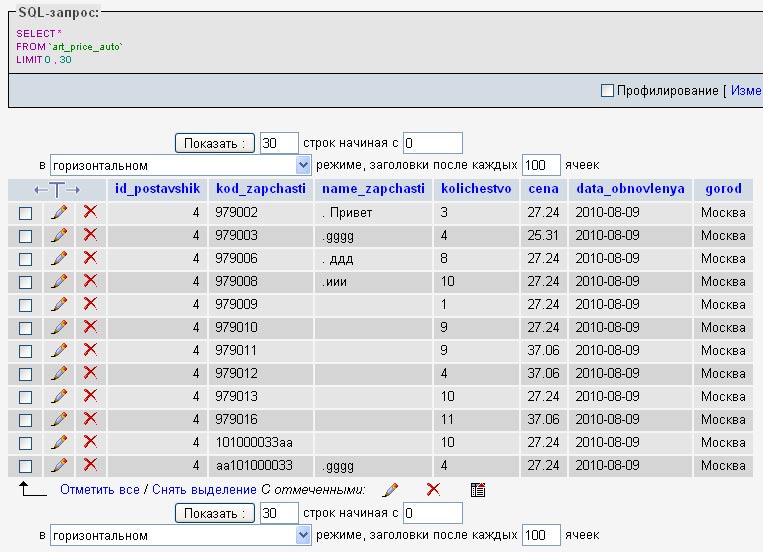The height and width of the screenshot is (552, 763).
Task: Check the row 979009 checkbox
Action: coord(25,305)
